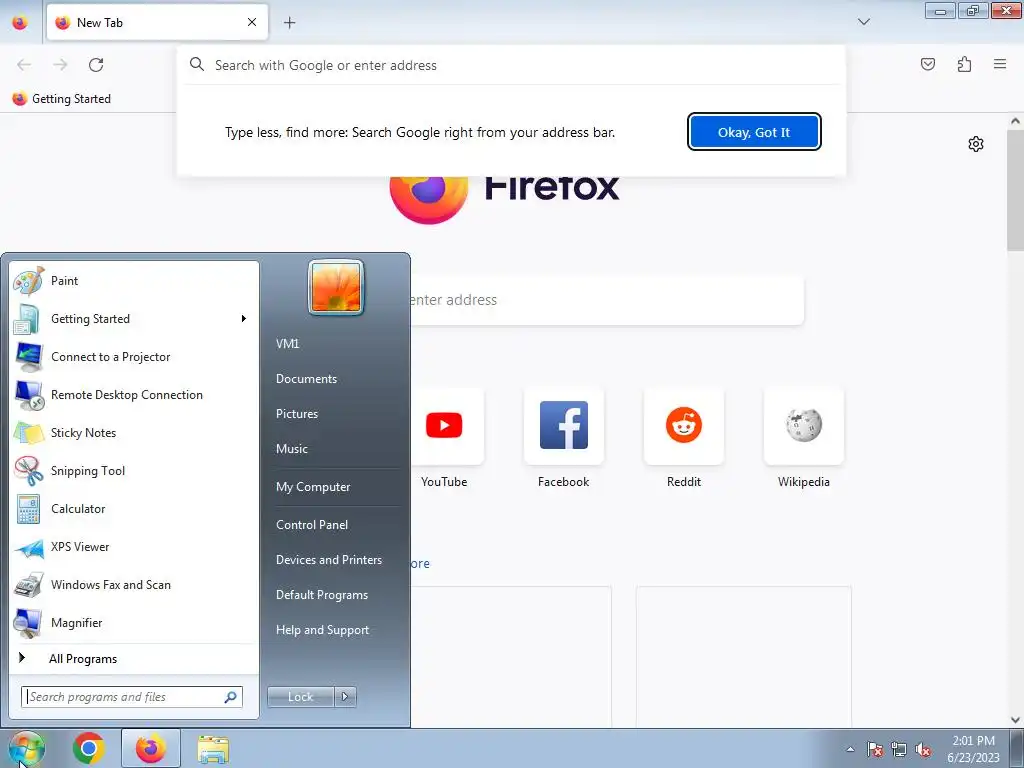Viewport: 1024px width, 768px height.
Task: Click the Start menu search magnifier icon
Action: 231,697
